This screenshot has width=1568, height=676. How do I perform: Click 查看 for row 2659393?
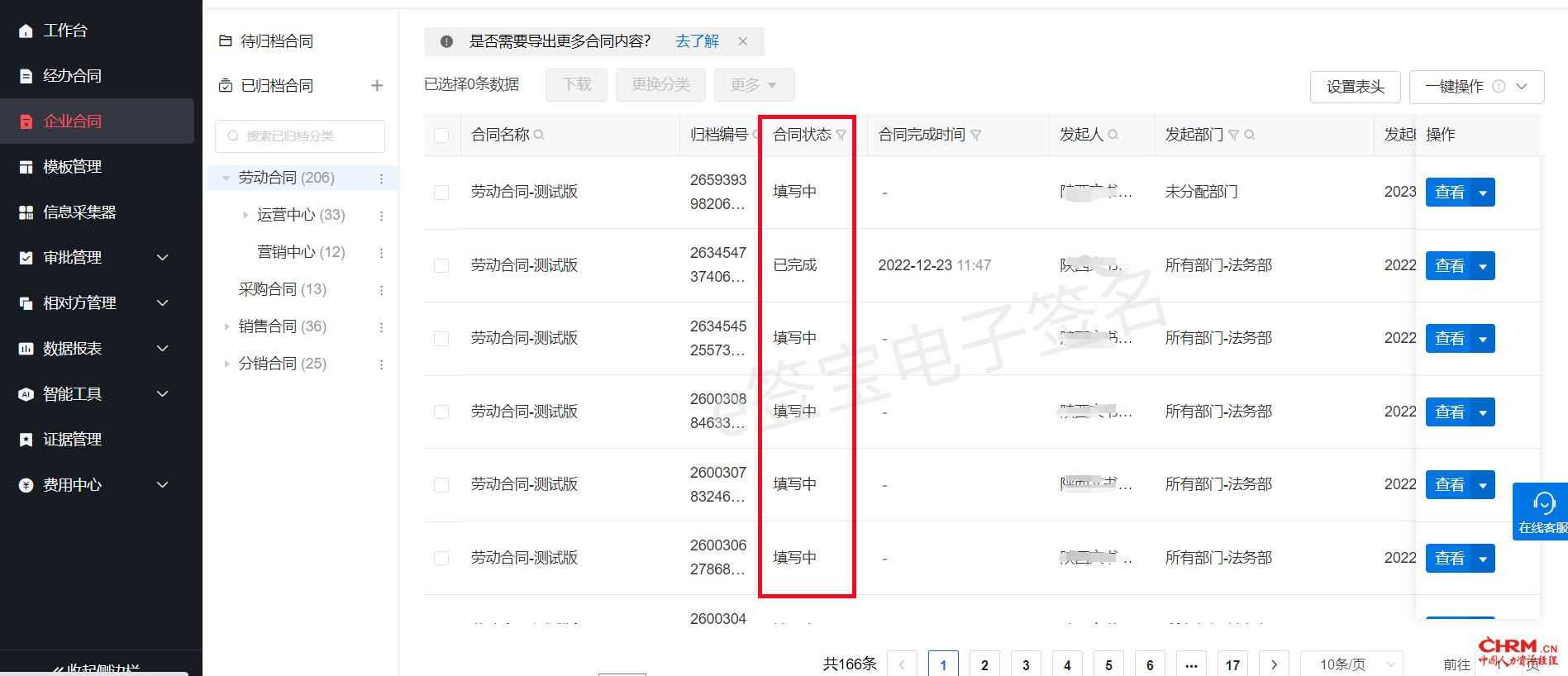pyautogui.click(x=1449, y=193)
